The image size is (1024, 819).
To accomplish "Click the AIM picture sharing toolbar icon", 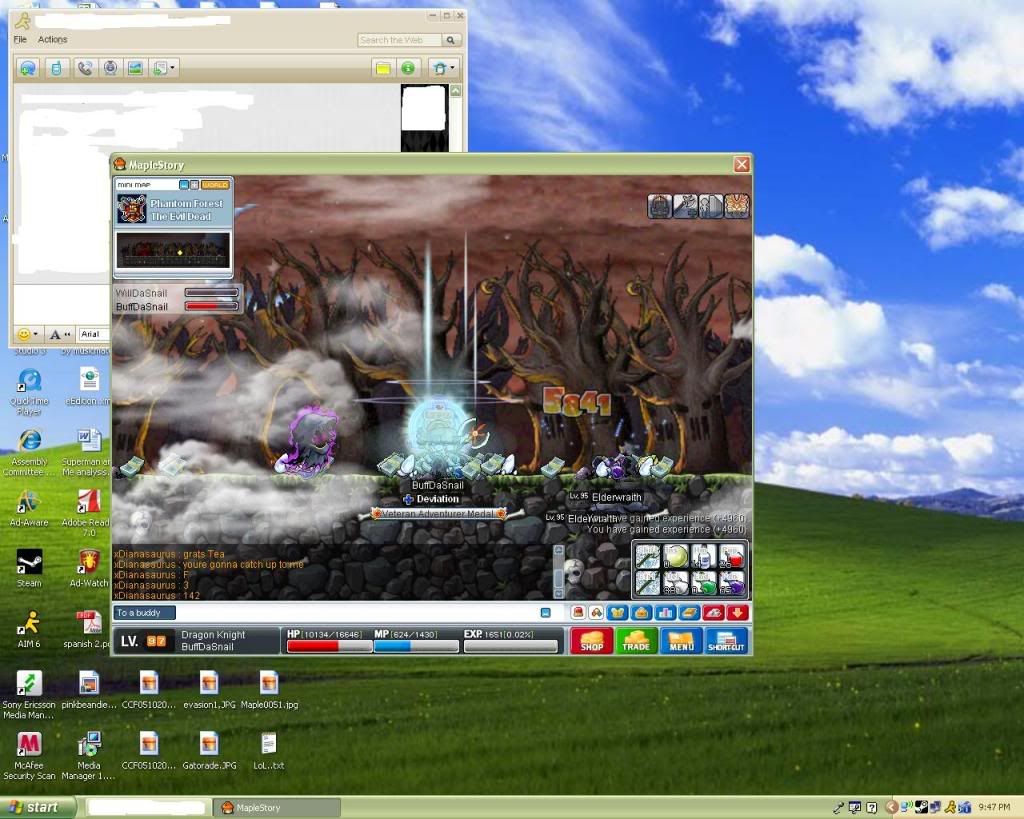I will click(135, 68).
